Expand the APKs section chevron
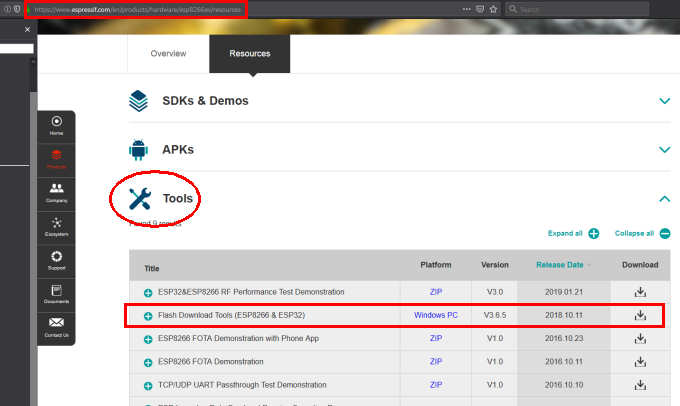Image resolution: width=680 pixels, height=406 pixels. click(x=664, y=150)
